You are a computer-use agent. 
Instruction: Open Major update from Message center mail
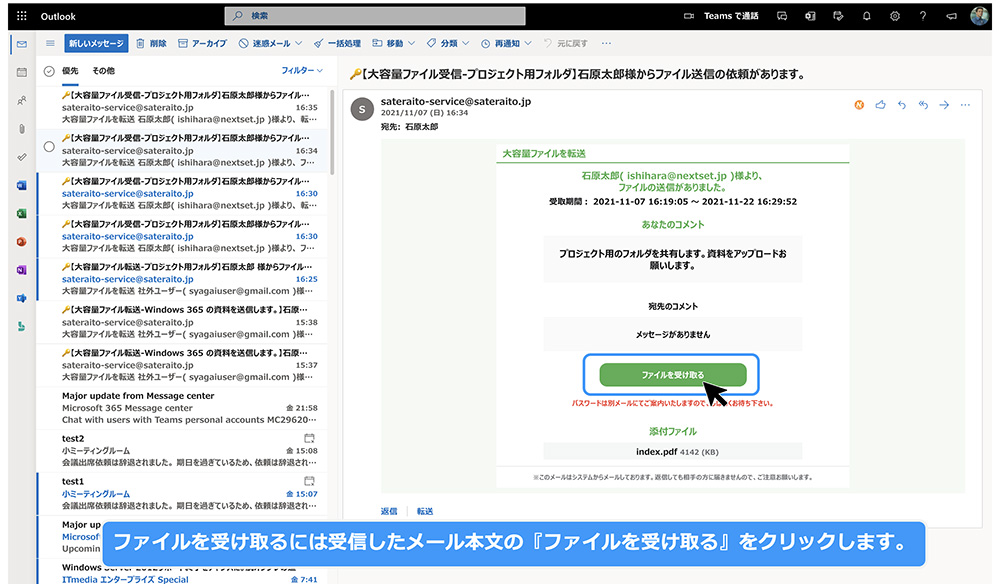point(182,407)
